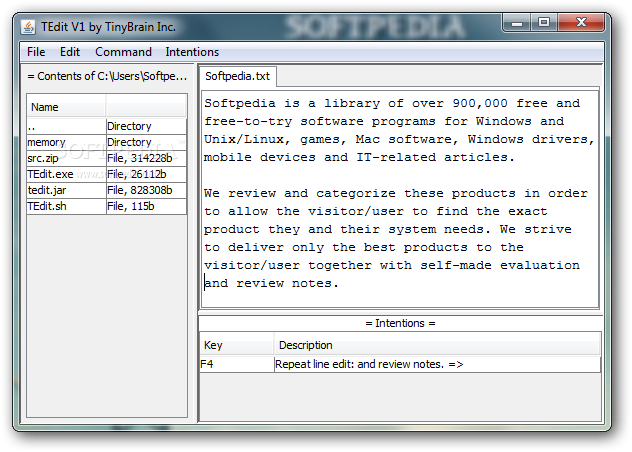Click the line starting 'We review and categorize'
The height and width of the screenshot is (452, 632).
396,193
